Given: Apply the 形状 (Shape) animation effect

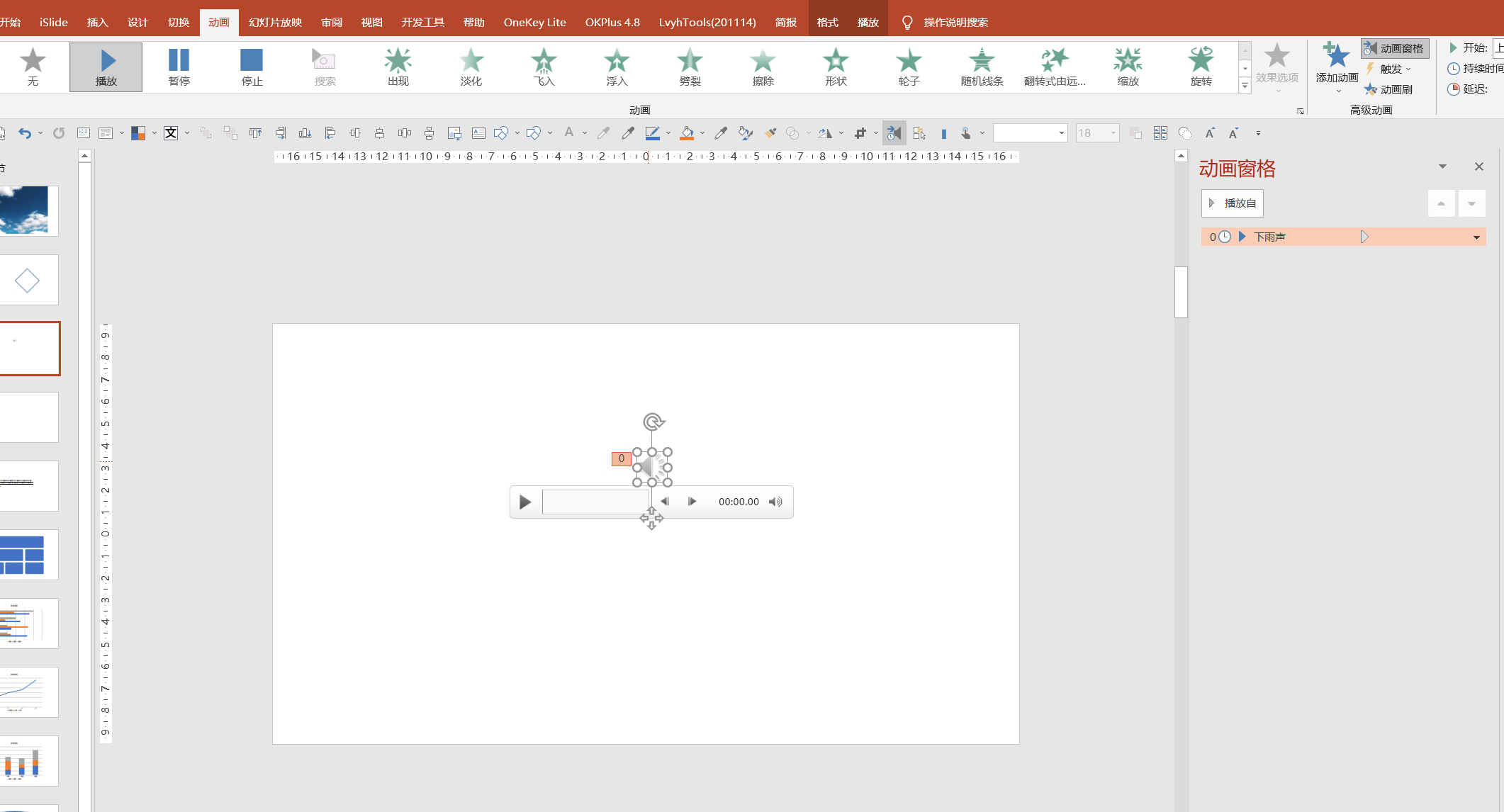Looking at the screenshot, I should (x=836, y=67).
